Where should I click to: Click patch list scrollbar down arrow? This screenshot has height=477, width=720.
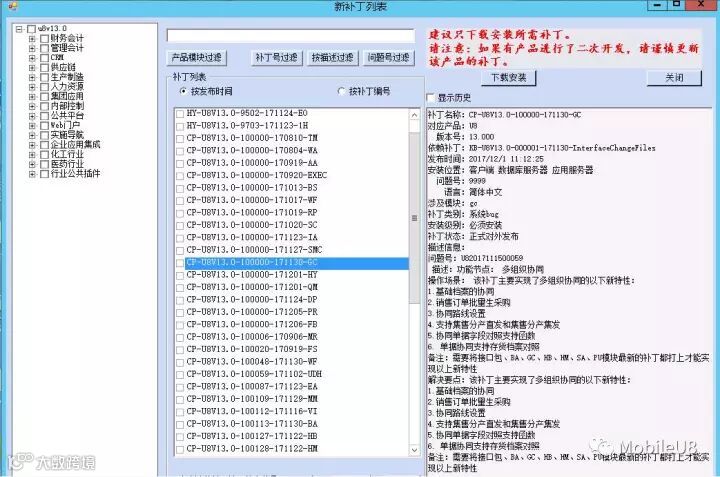414,450
